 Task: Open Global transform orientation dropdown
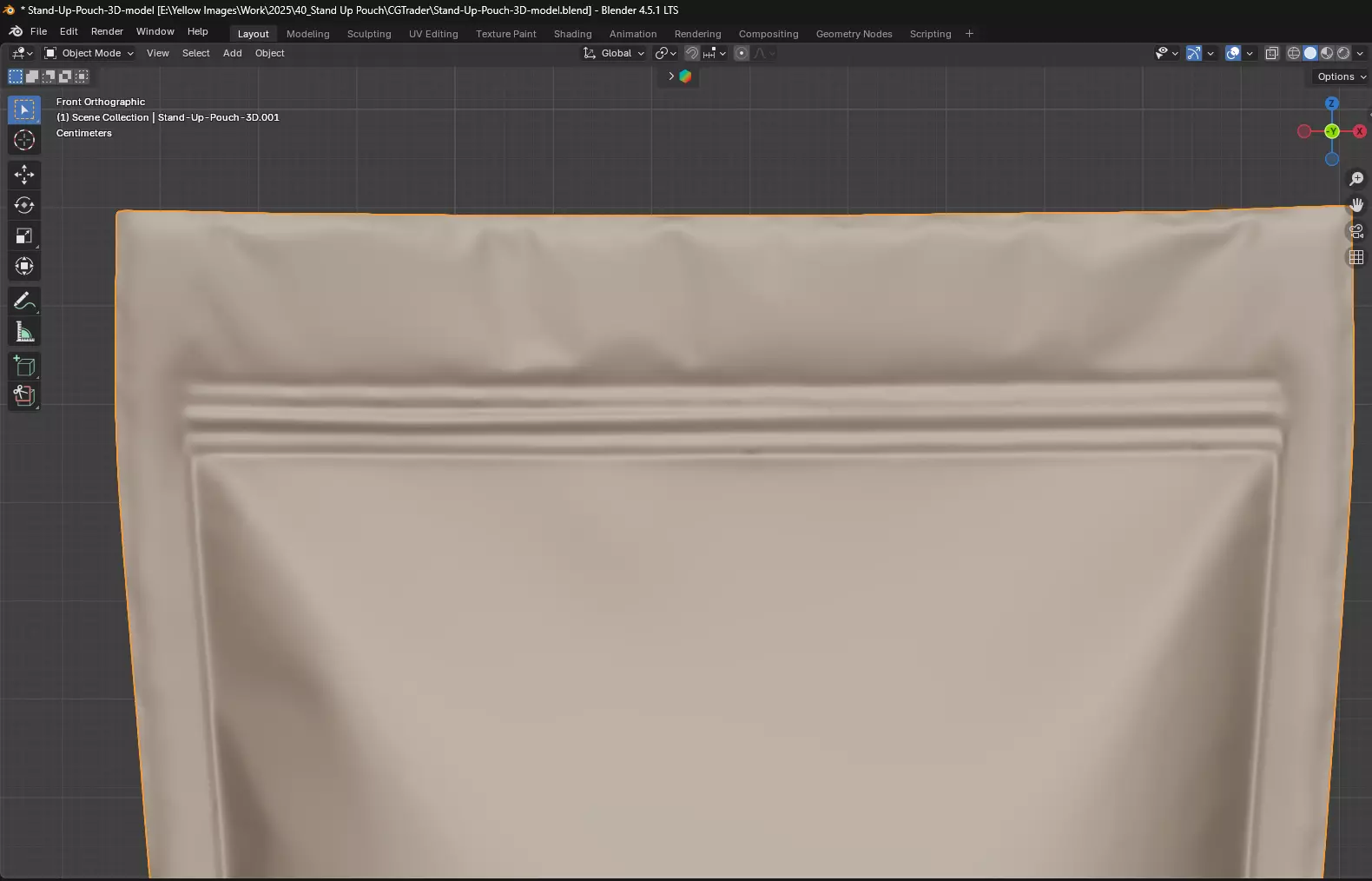615,53
